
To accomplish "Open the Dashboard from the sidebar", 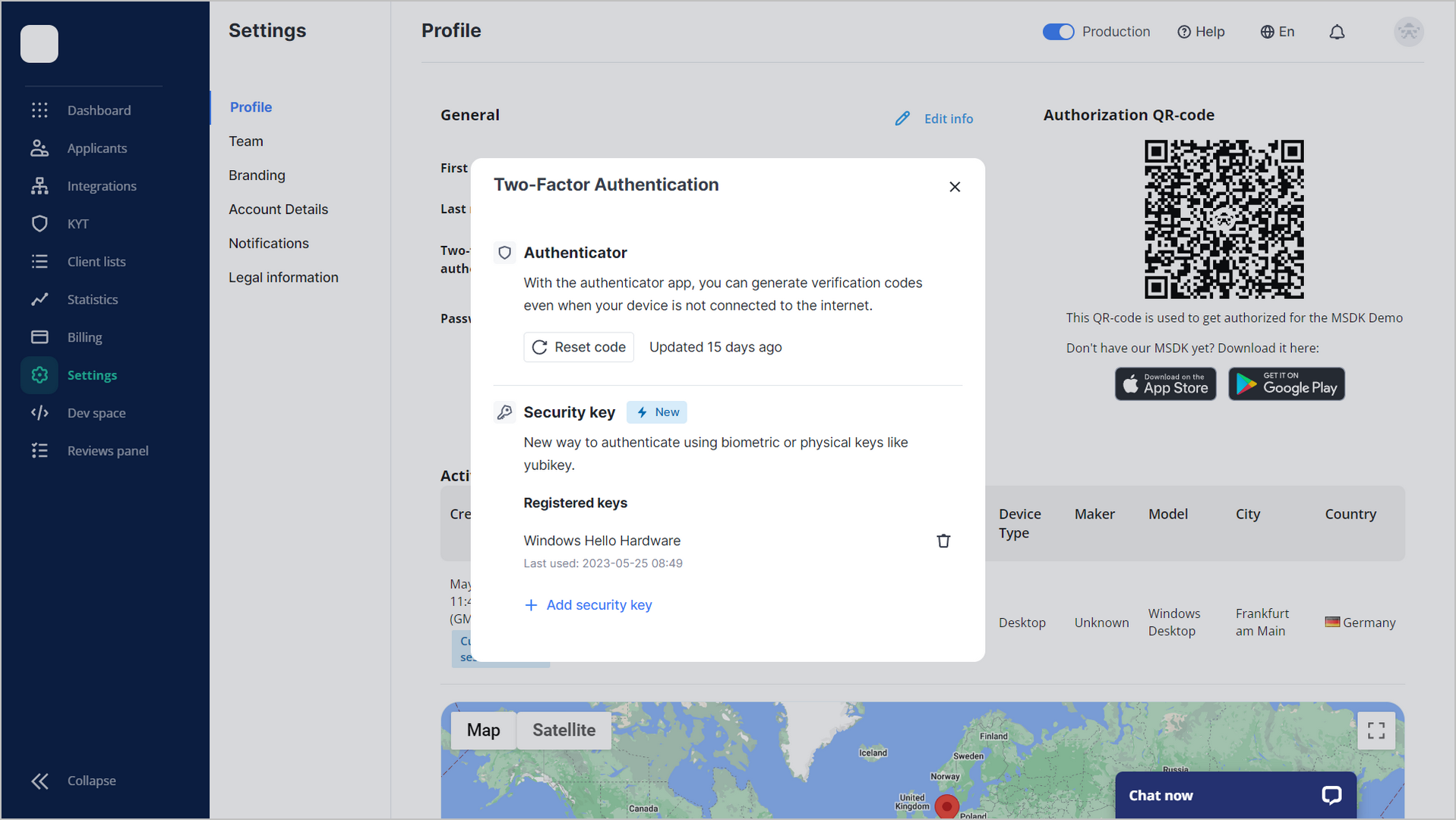I will (99, 110).
